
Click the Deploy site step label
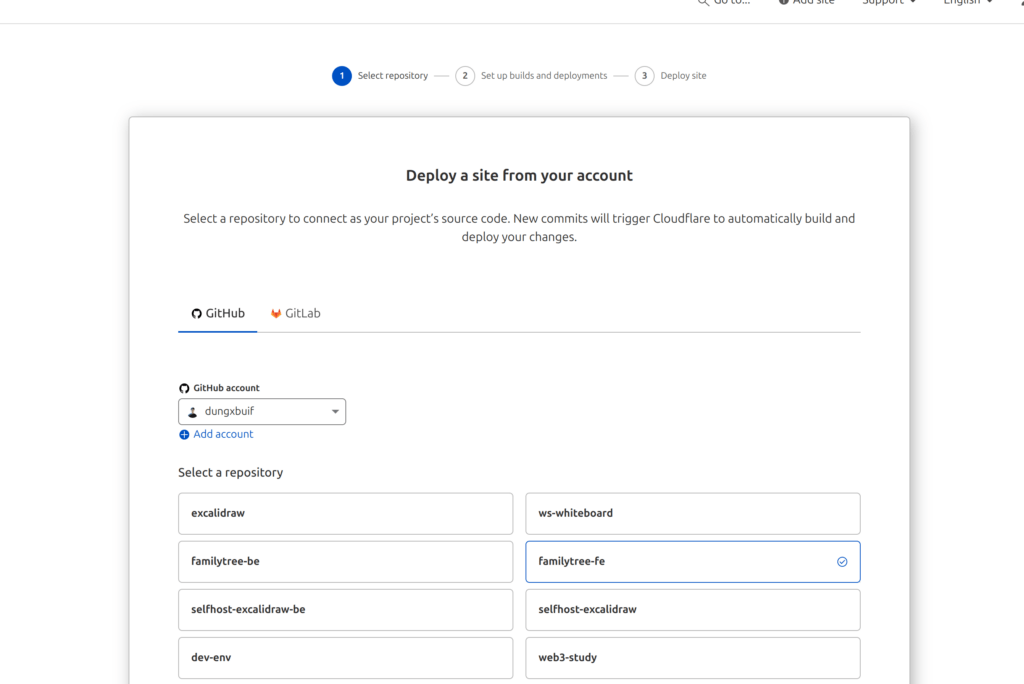click(683, 76)
